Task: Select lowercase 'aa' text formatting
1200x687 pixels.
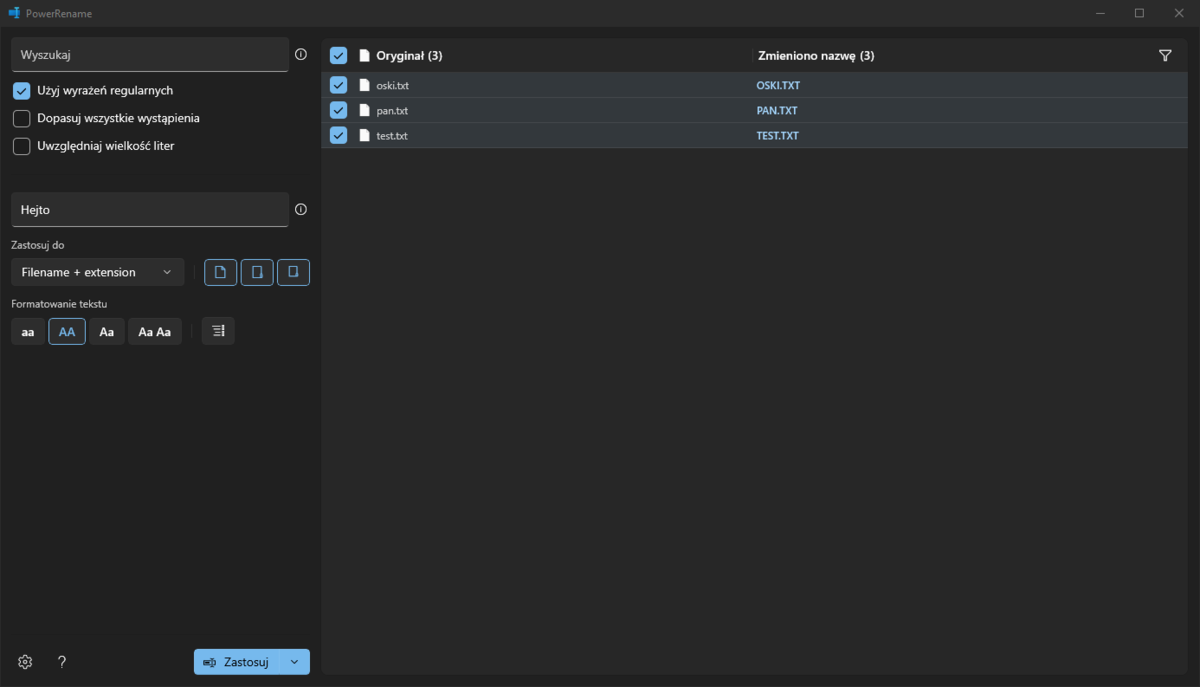Action: (28, 332)
